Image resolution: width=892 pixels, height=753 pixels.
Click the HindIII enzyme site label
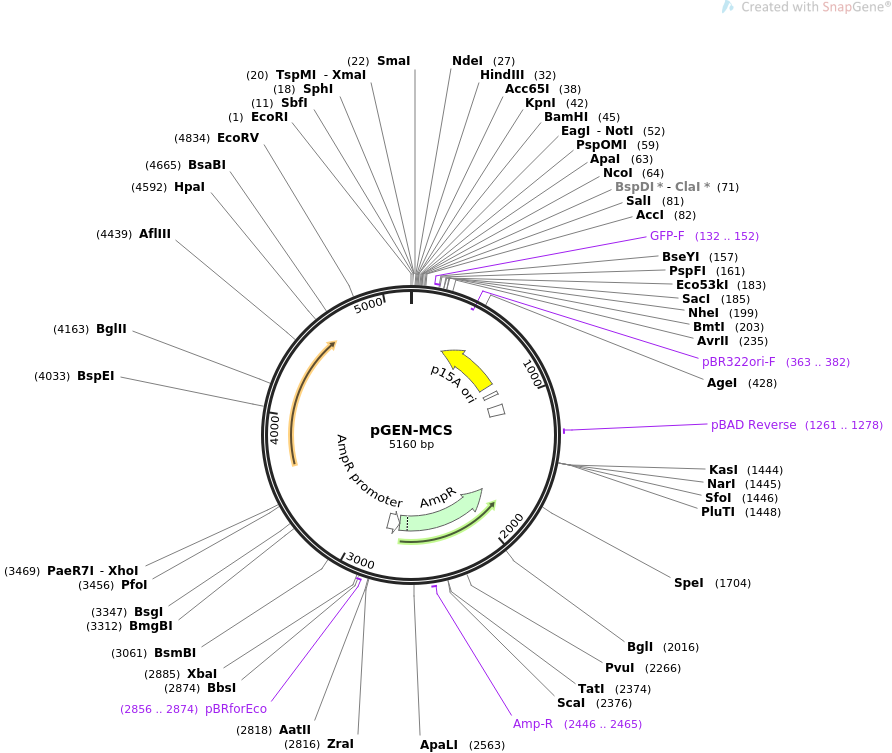coord(501,75)
